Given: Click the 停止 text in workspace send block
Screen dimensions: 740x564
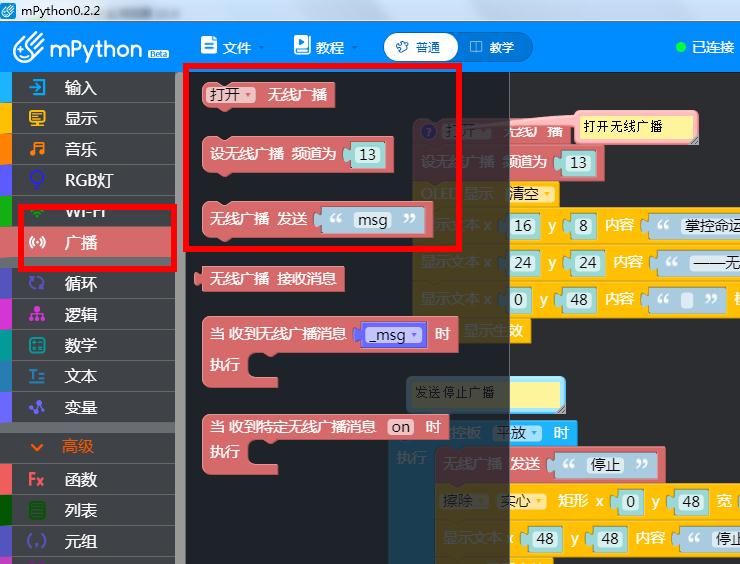Looking at the screenshot, I should [605, 464].
